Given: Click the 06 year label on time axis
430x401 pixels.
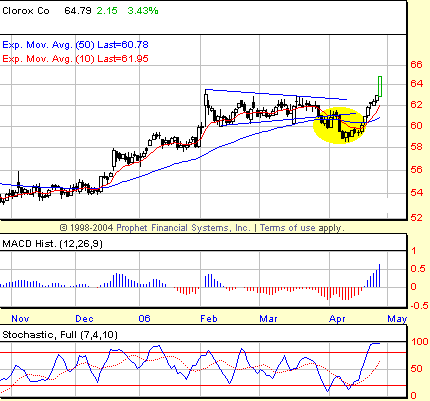Looking at the screenshot, I should 144,319.
